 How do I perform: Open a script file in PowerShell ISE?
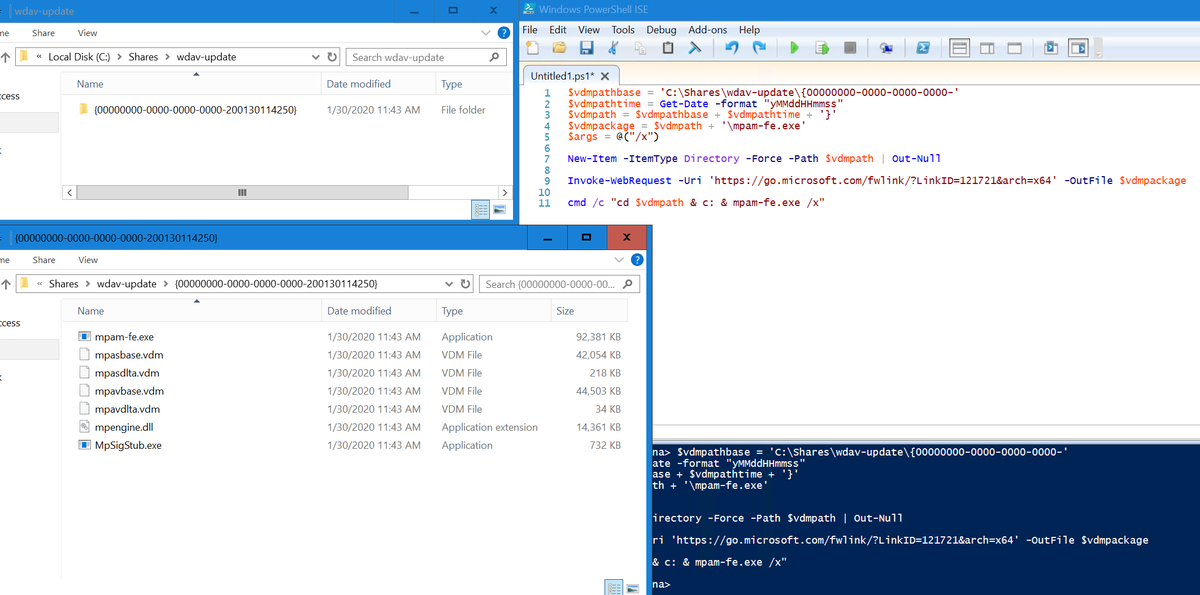pos(559,48)
